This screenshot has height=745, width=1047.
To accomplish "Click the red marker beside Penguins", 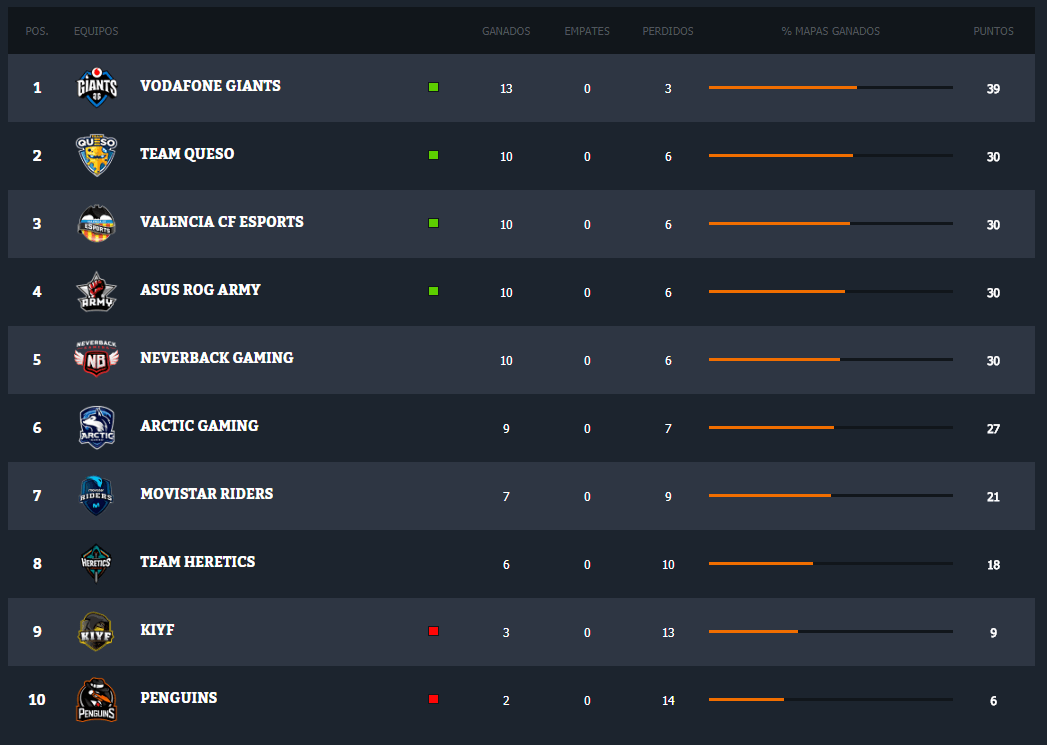I will (x=433, y=699).
